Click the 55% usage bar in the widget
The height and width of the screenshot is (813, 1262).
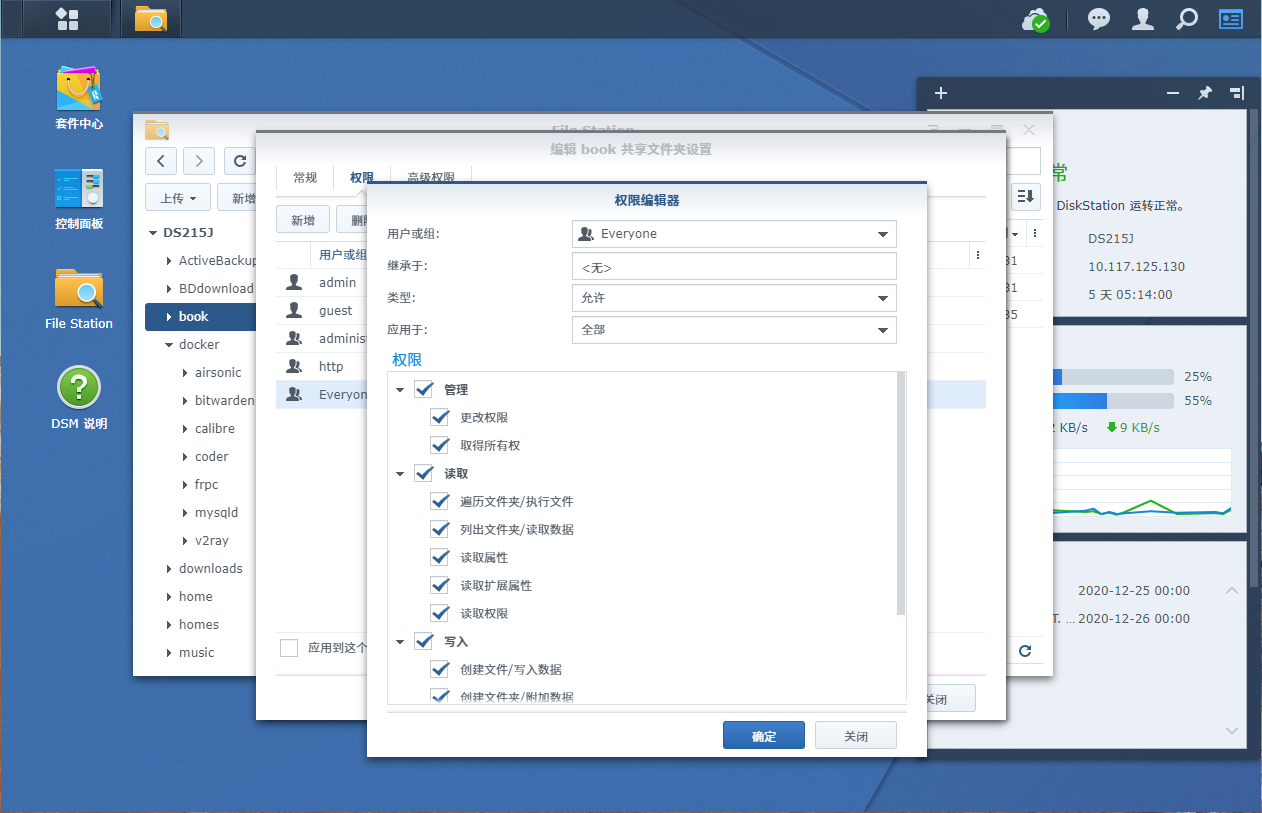click(1111, 401)
